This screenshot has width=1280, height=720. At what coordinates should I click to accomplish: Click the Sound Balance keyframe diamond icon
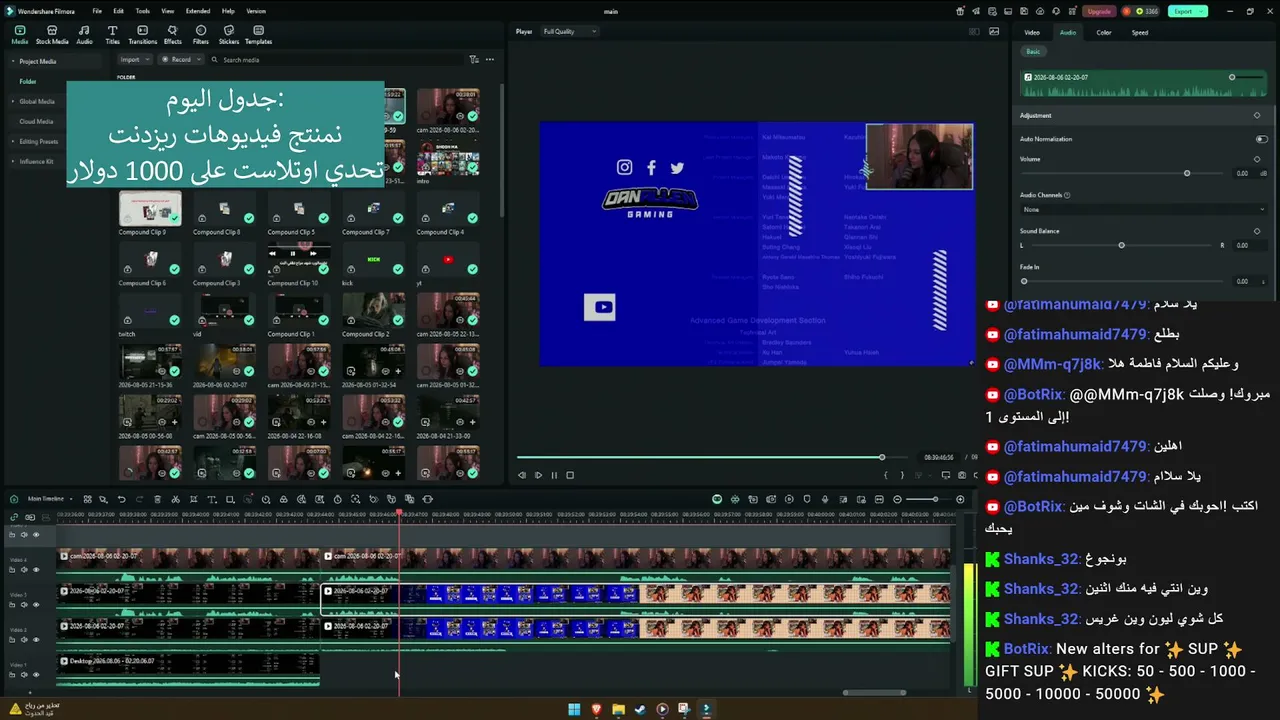pos(1257,231)
